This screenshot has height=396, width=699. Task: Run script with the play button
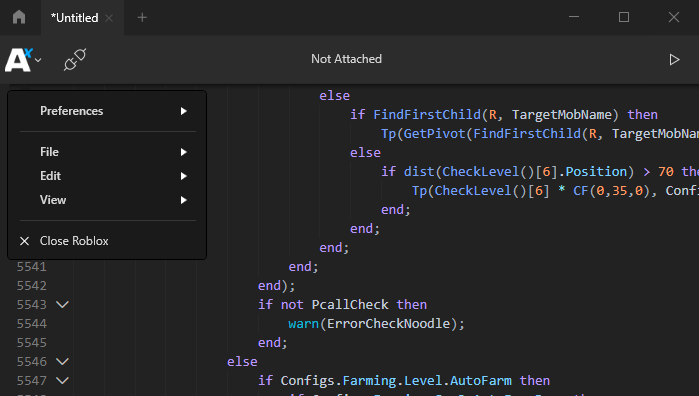[x=674, y=59]
